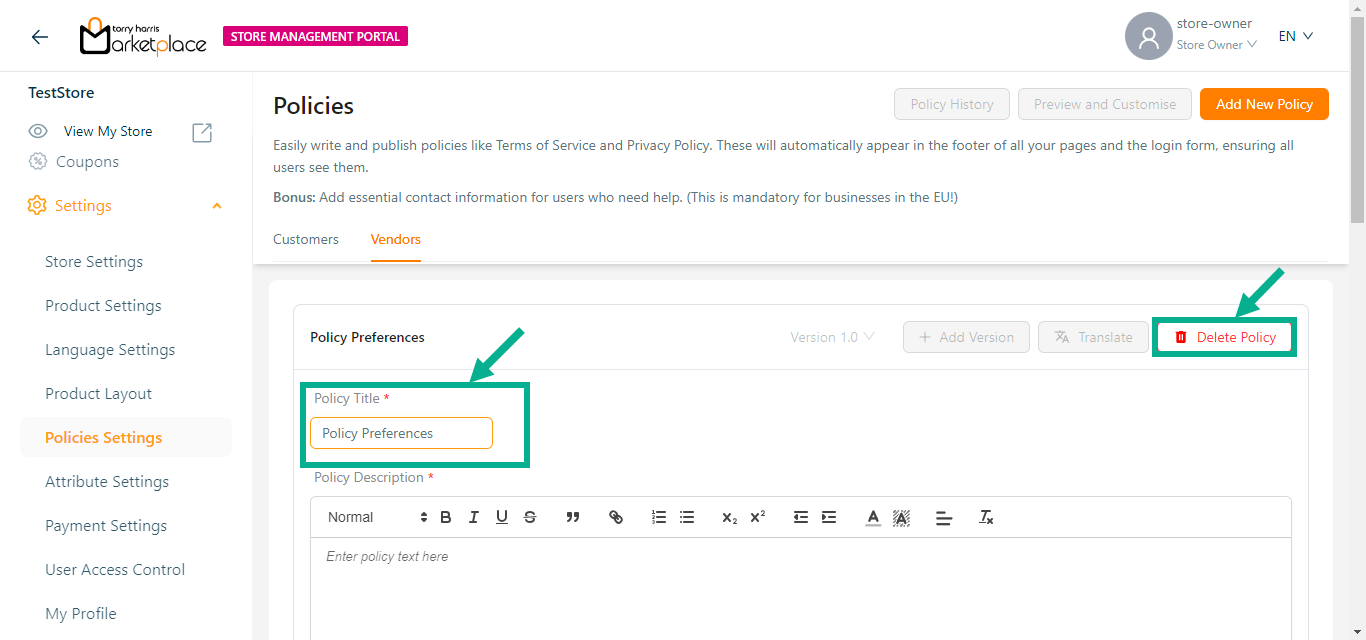This screenshot has height=640, width=1366.
Task: Apply numbered list formatting
Action: pos(659,517)
